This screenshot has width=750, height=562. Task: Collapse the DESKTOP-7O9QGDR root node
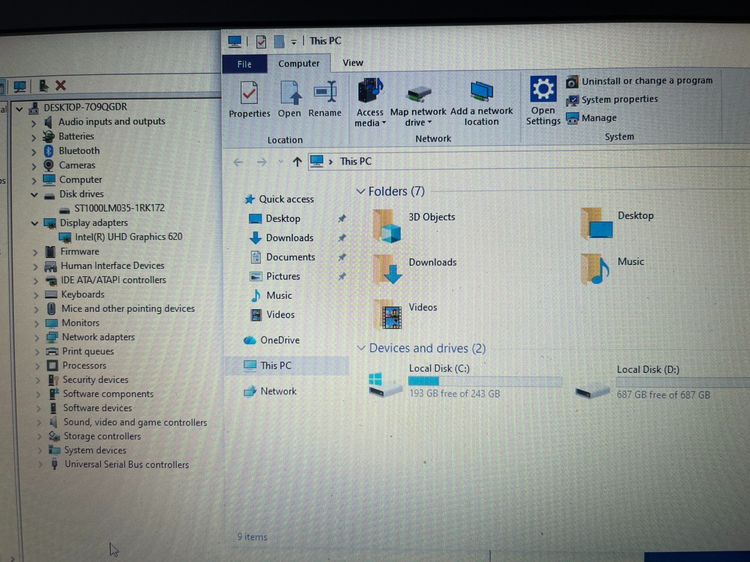(x=20, y=109)
